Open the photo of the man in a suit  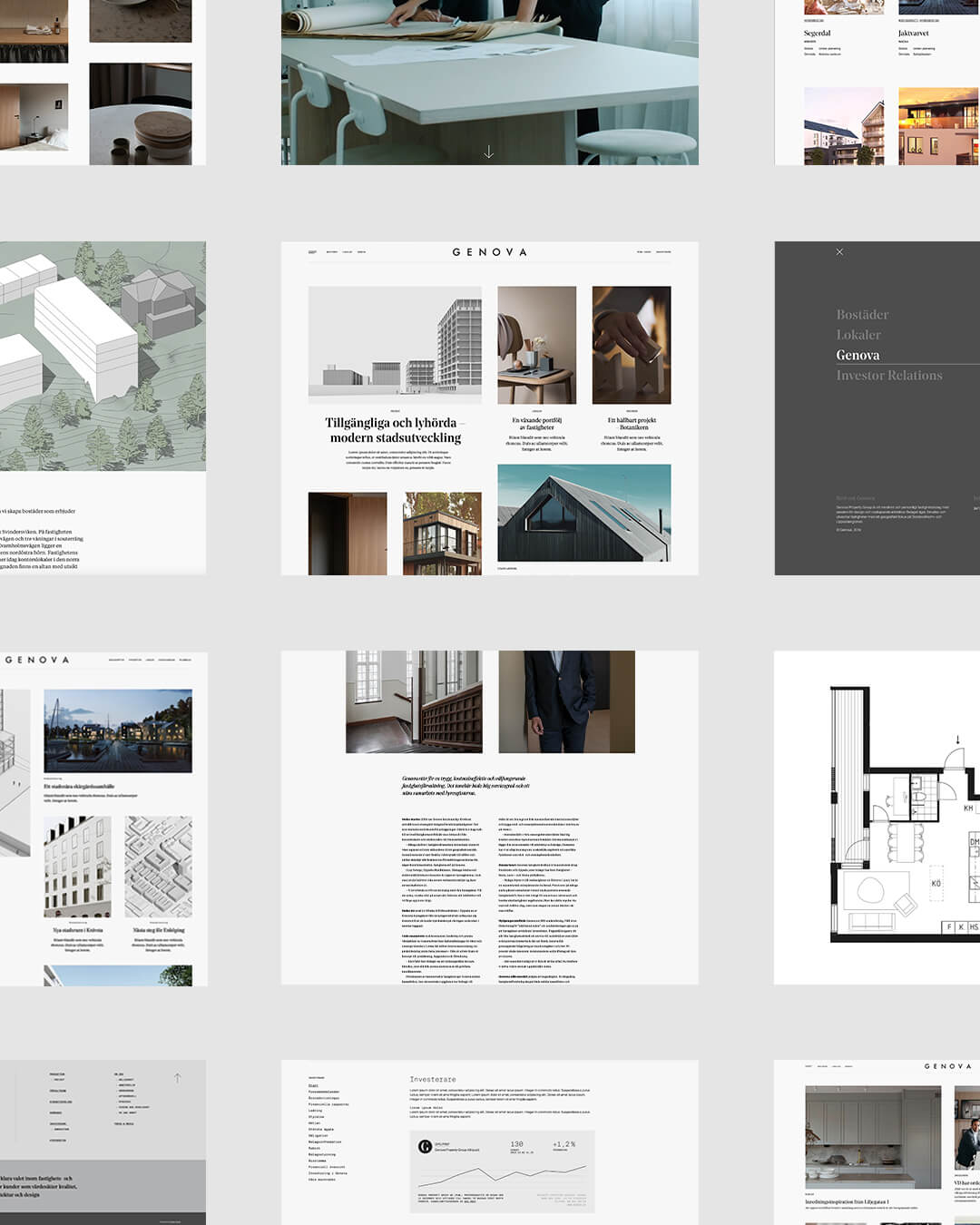coord(566,701)
